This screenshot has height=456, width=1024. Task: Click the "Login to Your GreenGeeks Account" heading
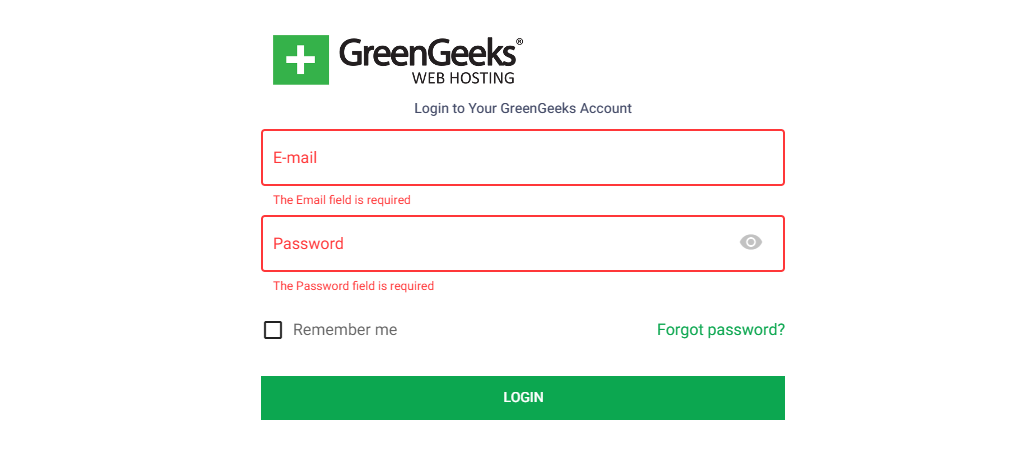[x=523, y=108]
